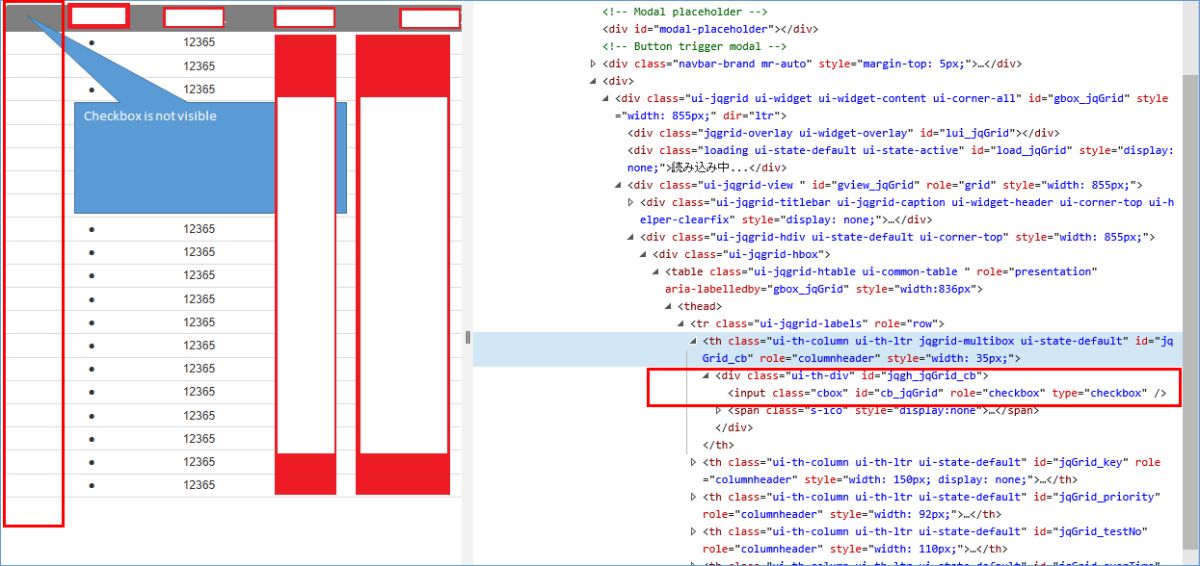The height and width of the screenshot is (566, 1200).
Task: Collapse the ui-jqgrid-htable table node
Action: [x=656, y=272]
